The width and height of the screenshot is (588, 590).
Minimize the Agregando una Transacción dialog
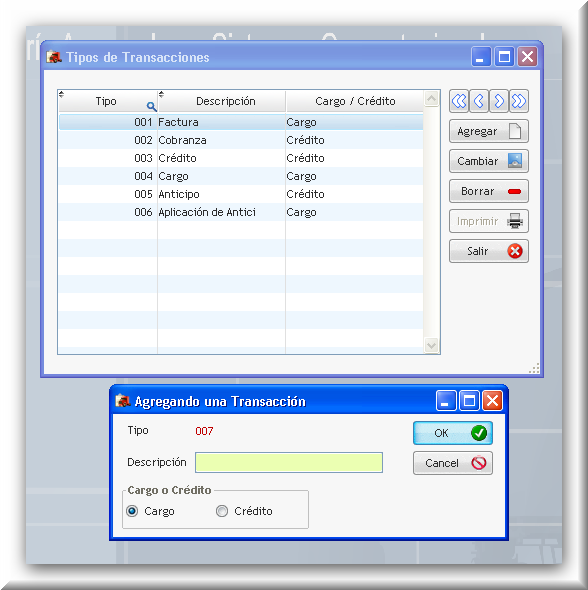[x=446, y=400]
